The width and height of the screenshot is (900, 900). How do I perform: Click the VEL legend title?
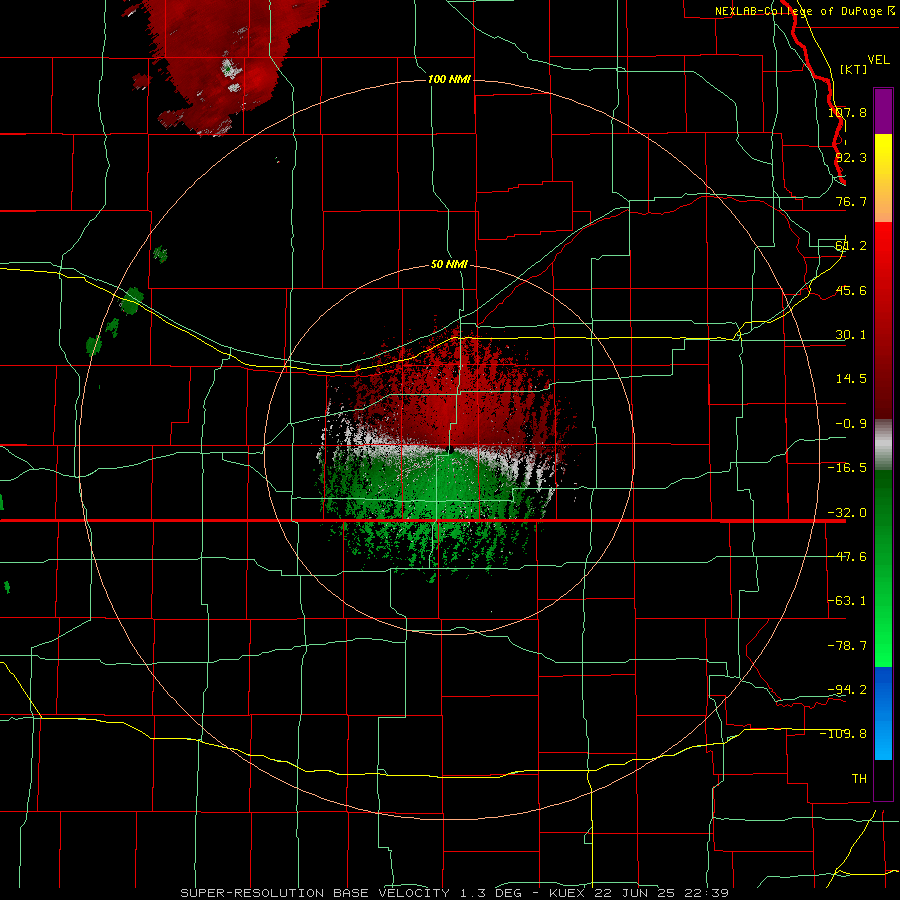[878, 60]
